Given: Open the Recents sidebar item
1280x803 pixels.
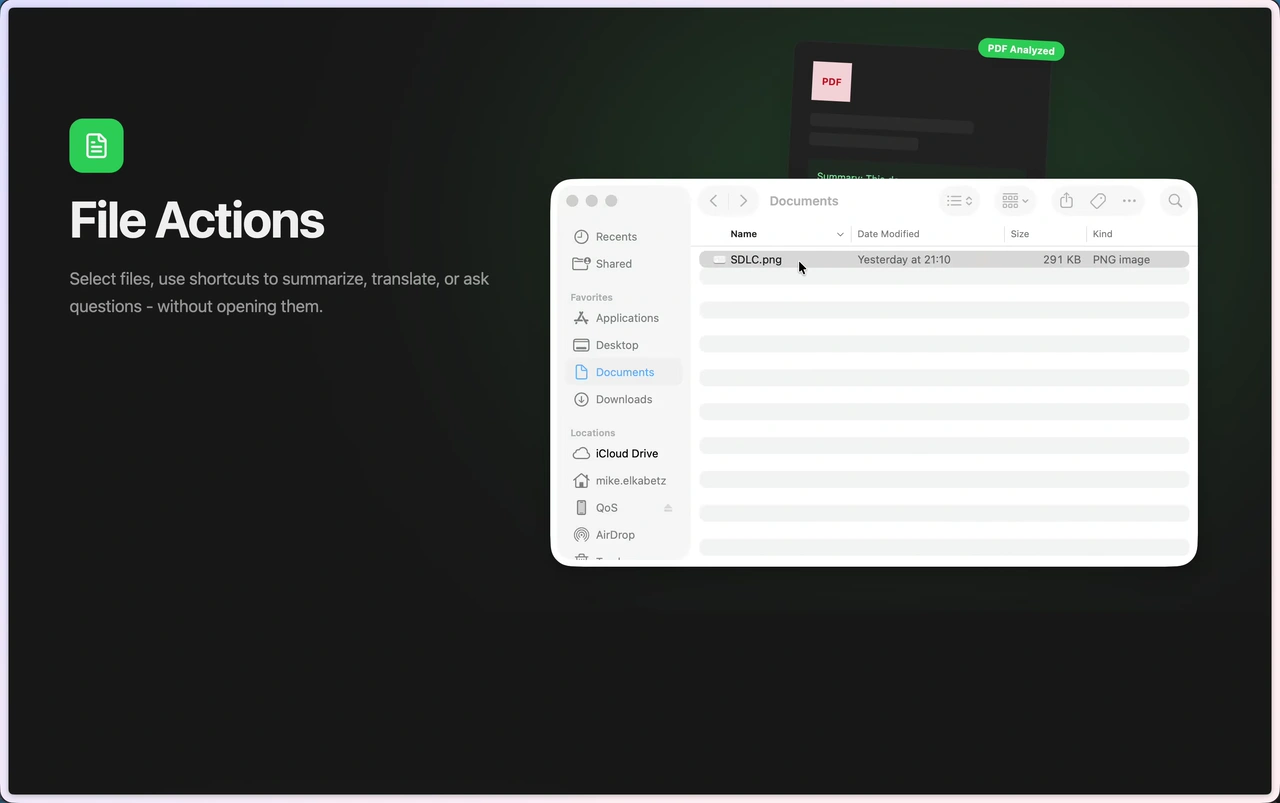Looking at the screenshot, I should tap(615, 236).
